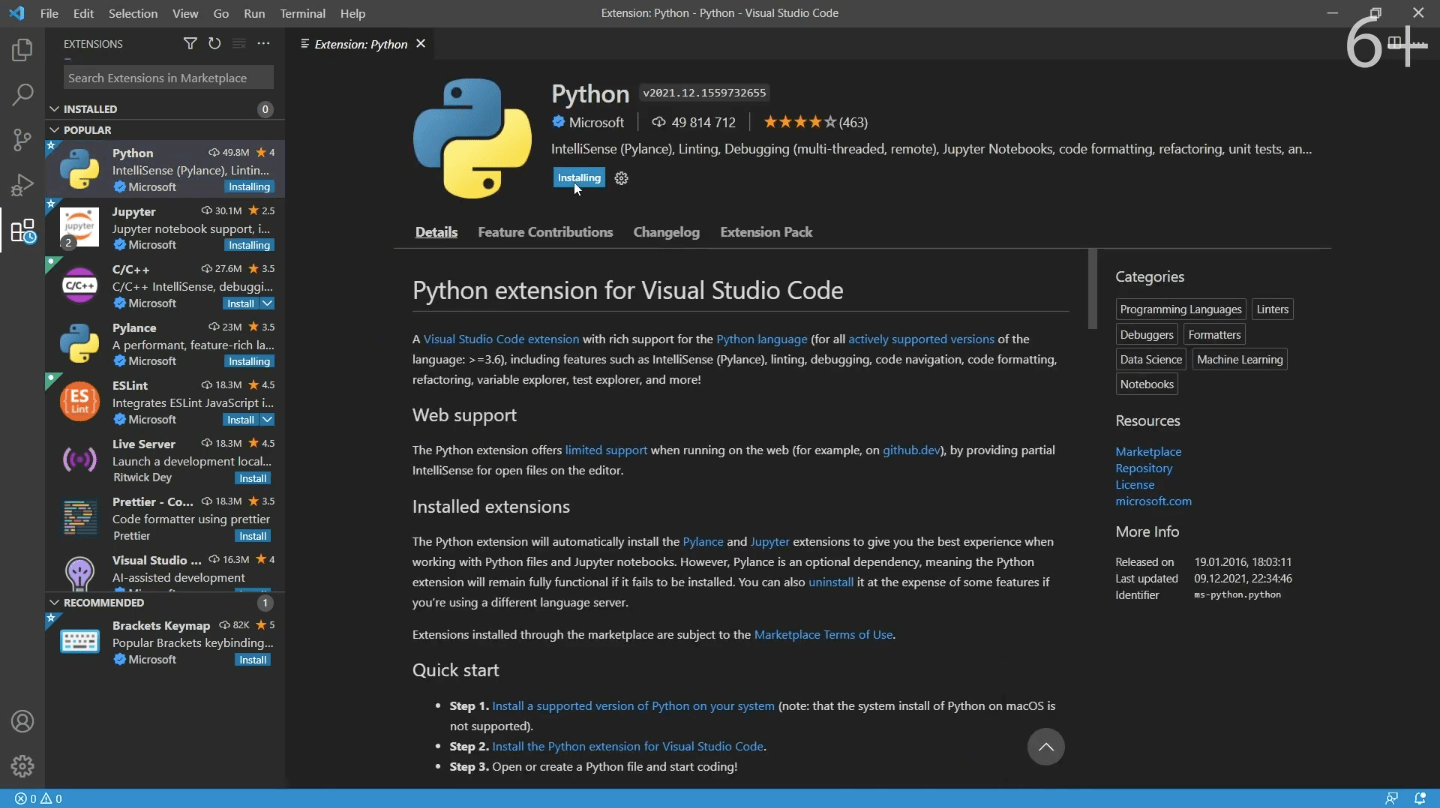This screenshot has width=1440, height=808.
Task: Select the Data Science category tag
Action: tap(1151, 360)
